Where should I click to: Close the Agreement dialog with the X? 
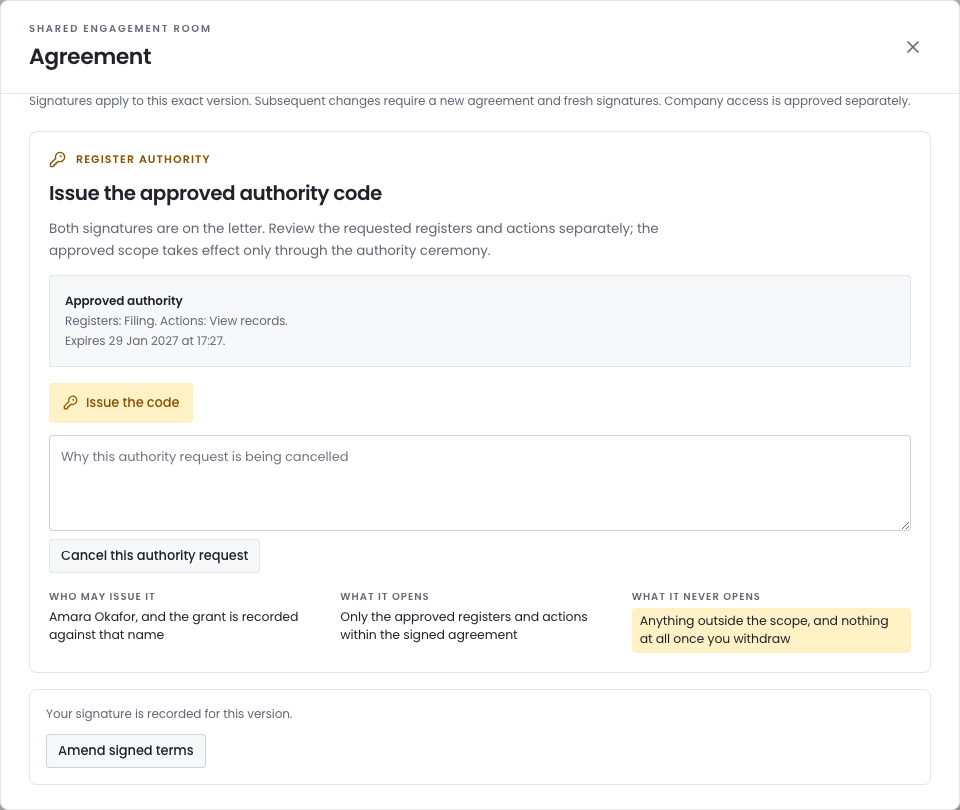[x=912, y=47]
